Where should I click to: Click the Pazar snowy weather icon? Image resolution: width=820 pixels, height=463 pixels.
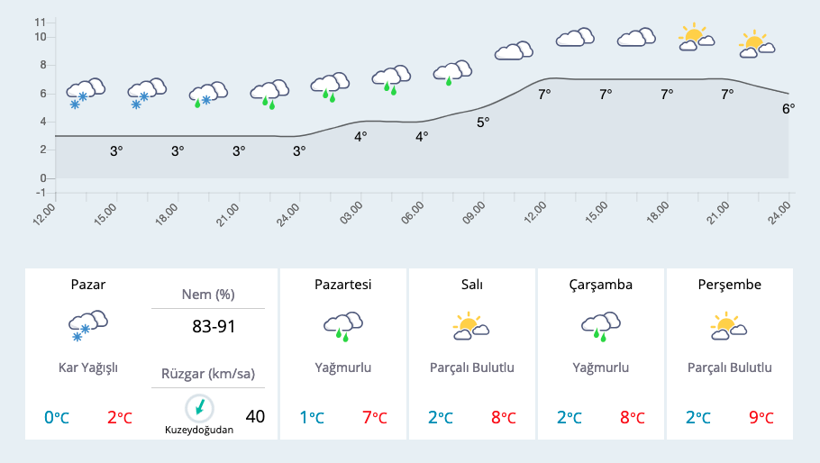pyautogui.click(x=87, y=325)
